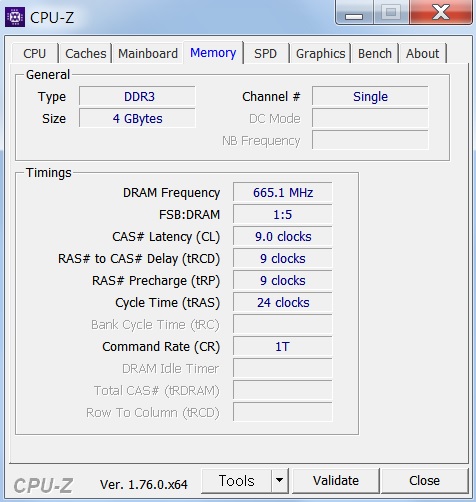Open the Bench tab

click(x=375, y=53)
